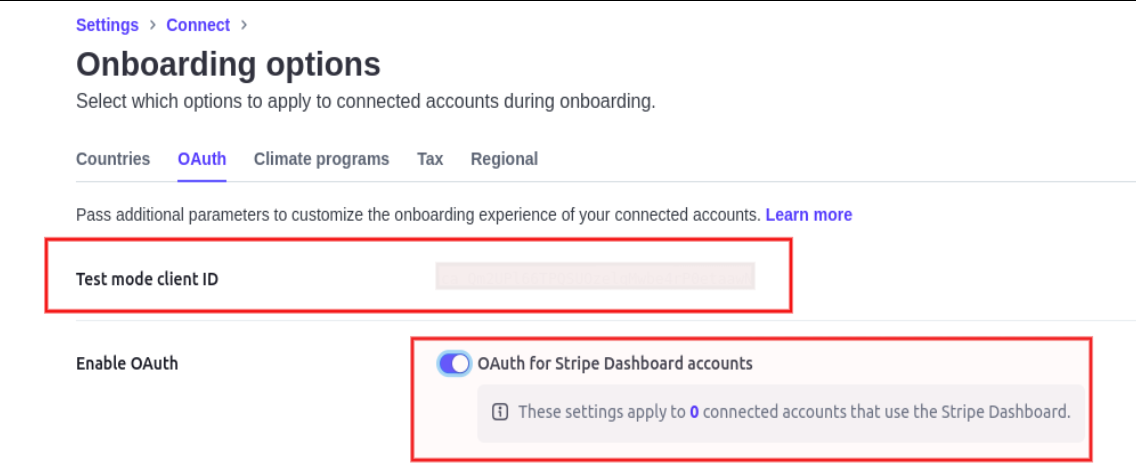Toggle OAuth for Stripe Dashboard accounts switch

coord(455,364)
